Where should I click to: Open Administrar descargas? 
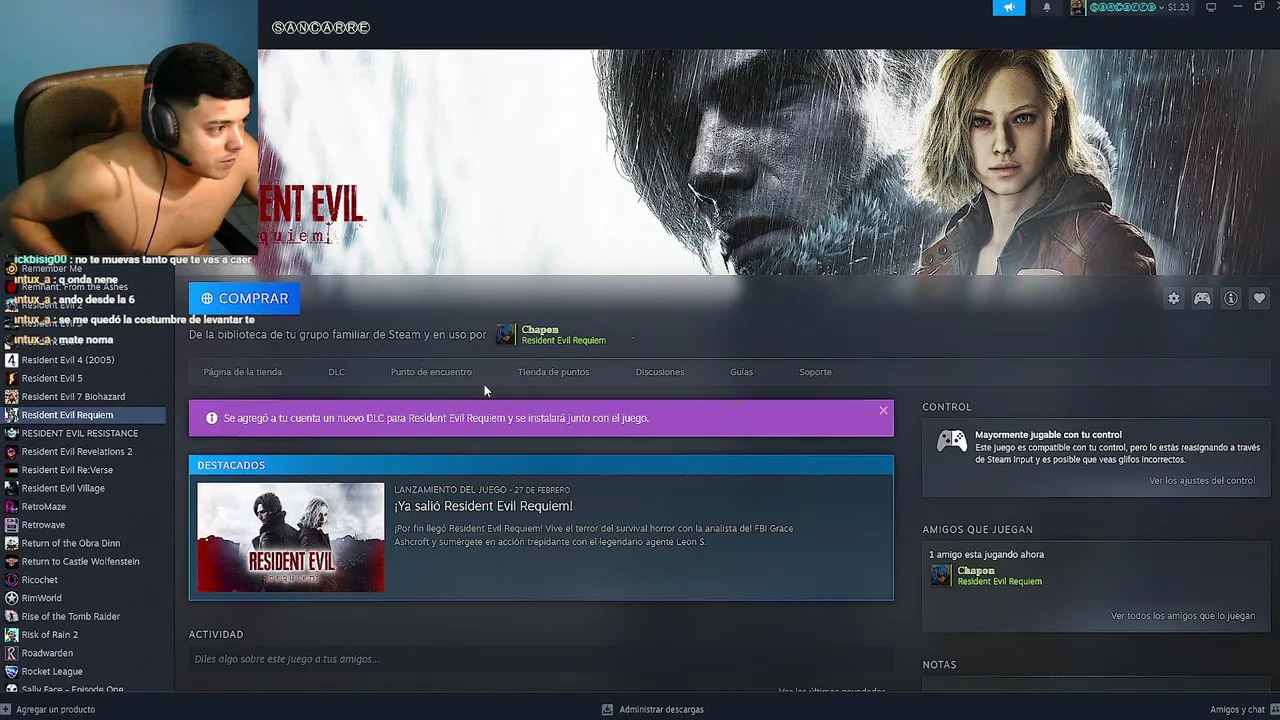652,709
